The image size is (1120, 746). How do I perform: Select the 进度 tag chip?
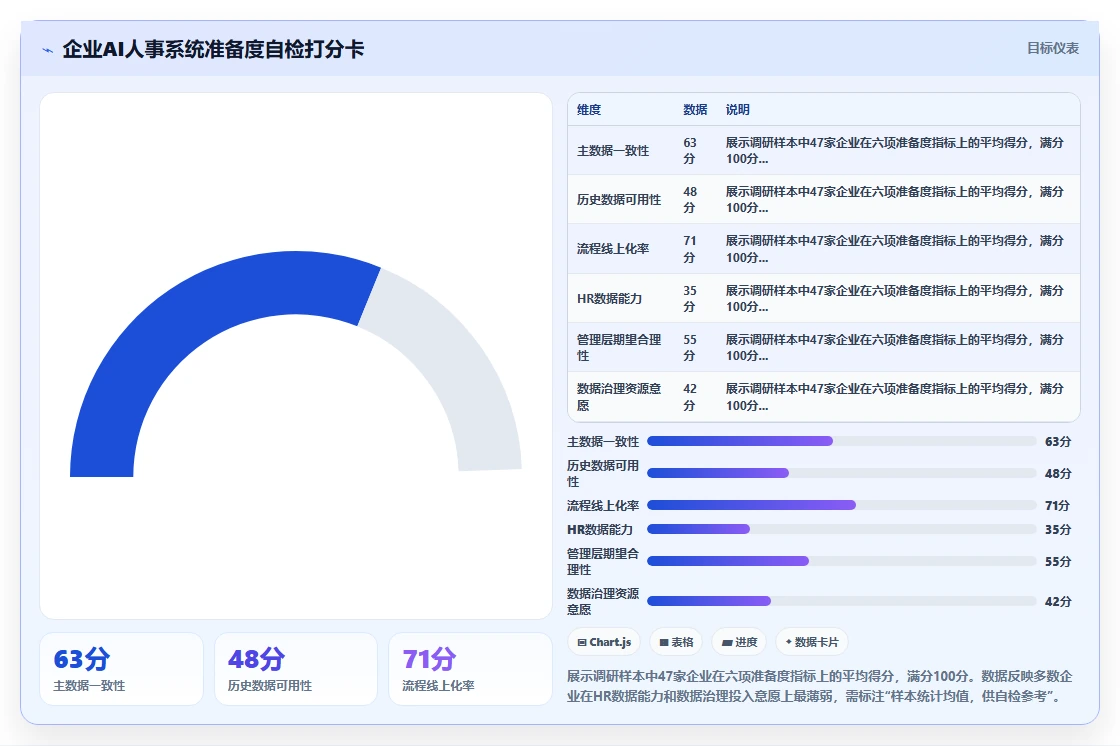click(x=739, y=642)
